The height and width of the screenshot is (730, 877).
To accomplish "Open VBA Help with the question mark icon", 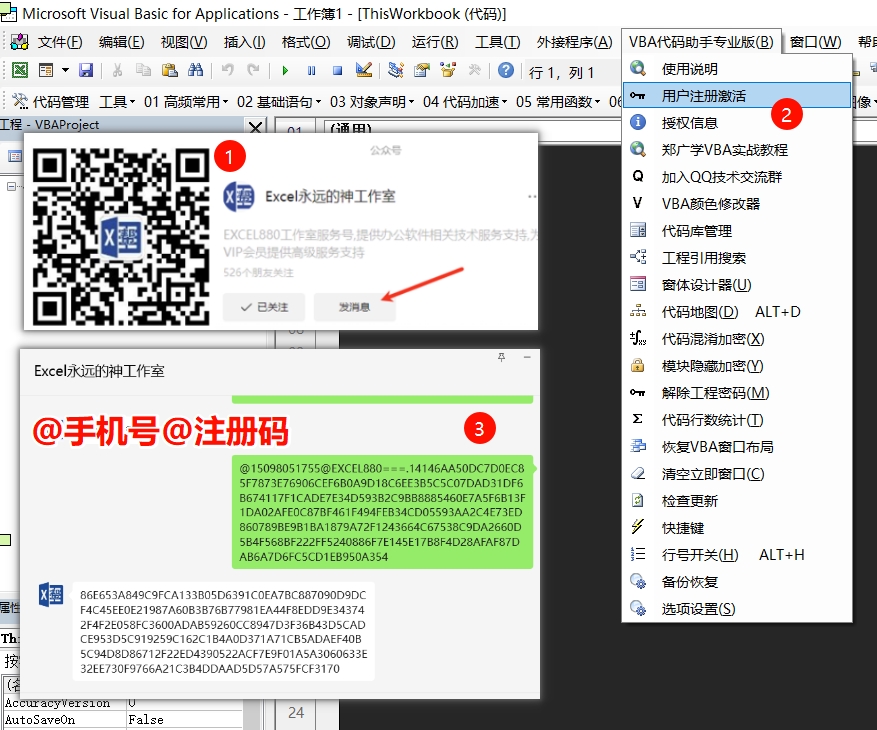I will point(505,69).
